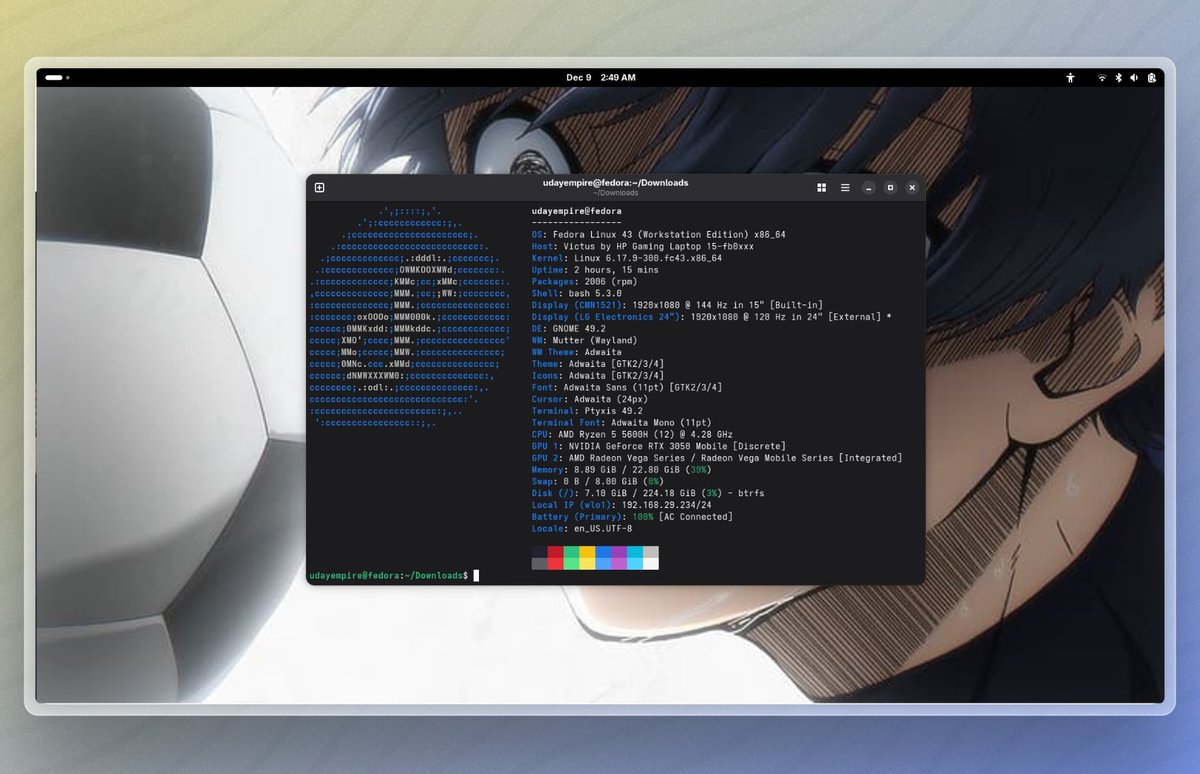Open the Activities workspace indicator
Image resolution: width=1200 pixels, height=774 pixels.
pos(57,77)
